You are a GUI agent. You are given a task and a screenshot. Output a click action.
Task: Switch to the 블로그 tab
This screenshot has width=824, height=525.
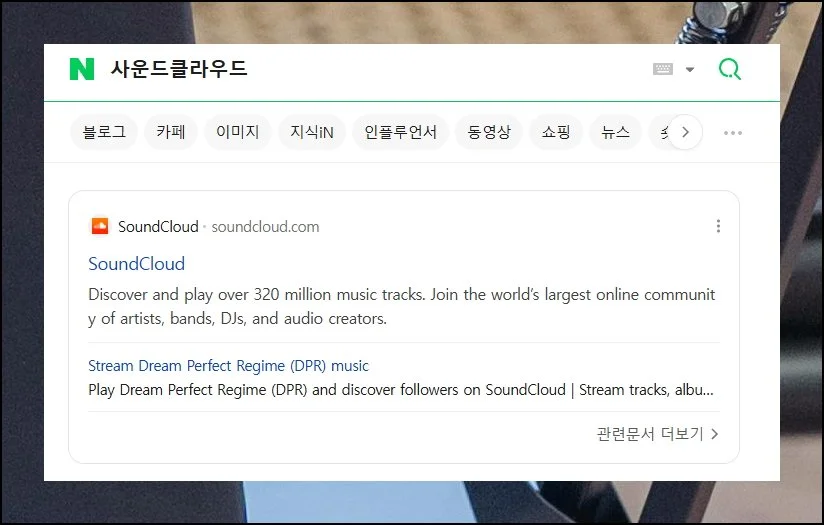pyautogui.click(x=104, y=132)
